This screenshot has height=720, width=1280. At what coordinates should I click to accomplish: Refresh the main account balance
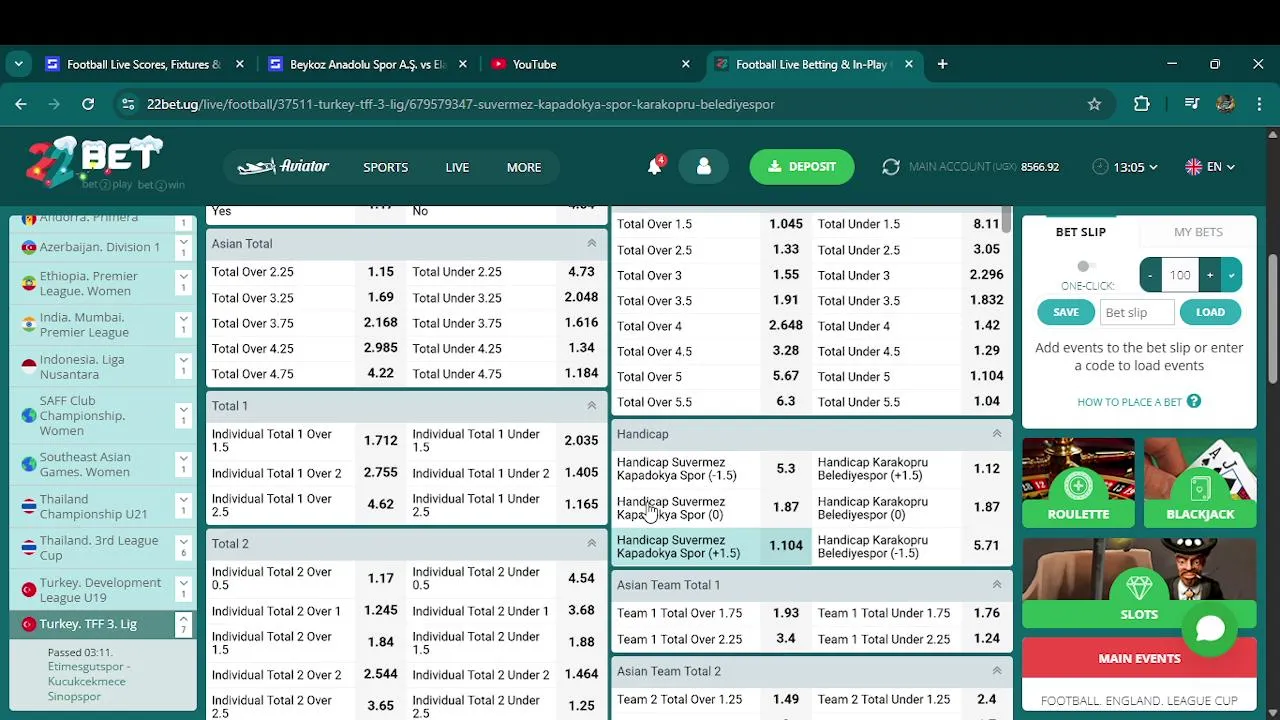tap(891, 167)
